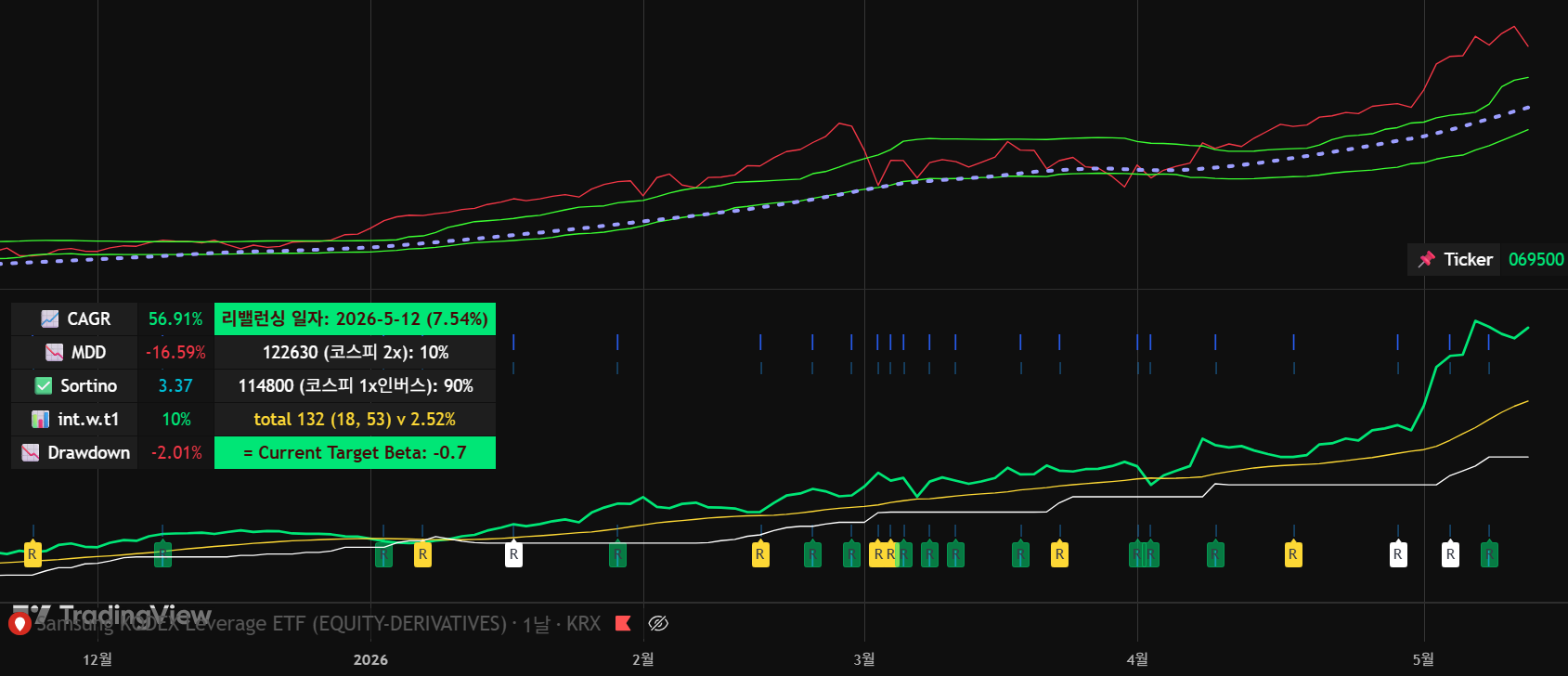The width and height of the screenshot is (1568, 676).
Task: Click the int.w.t1 value 10%
Action: point(176,420)
